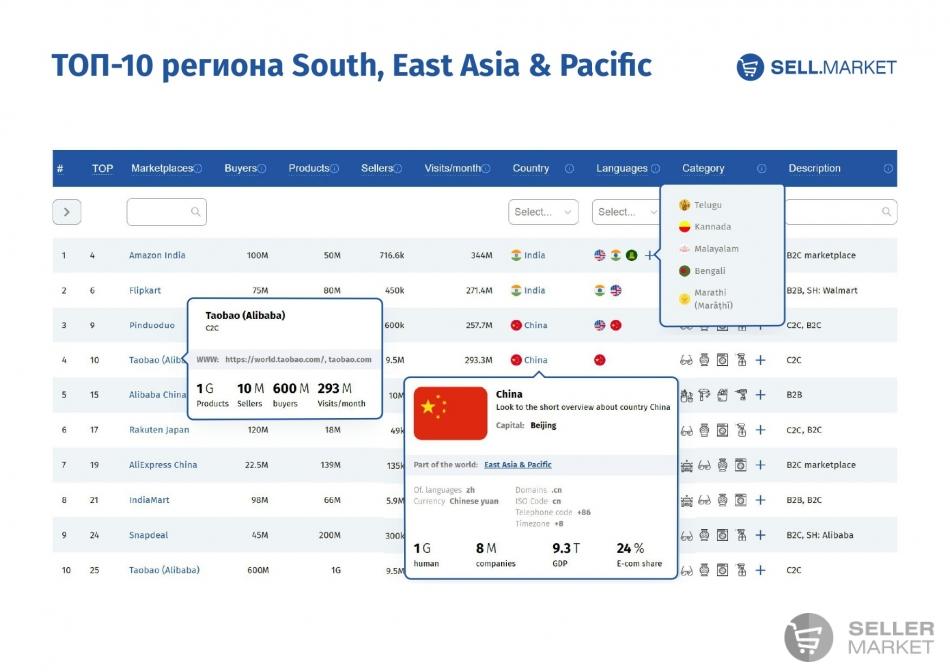The image size is (950, 672).
Task: Click the car category icon in AliExpress China row
Action: 686,466
